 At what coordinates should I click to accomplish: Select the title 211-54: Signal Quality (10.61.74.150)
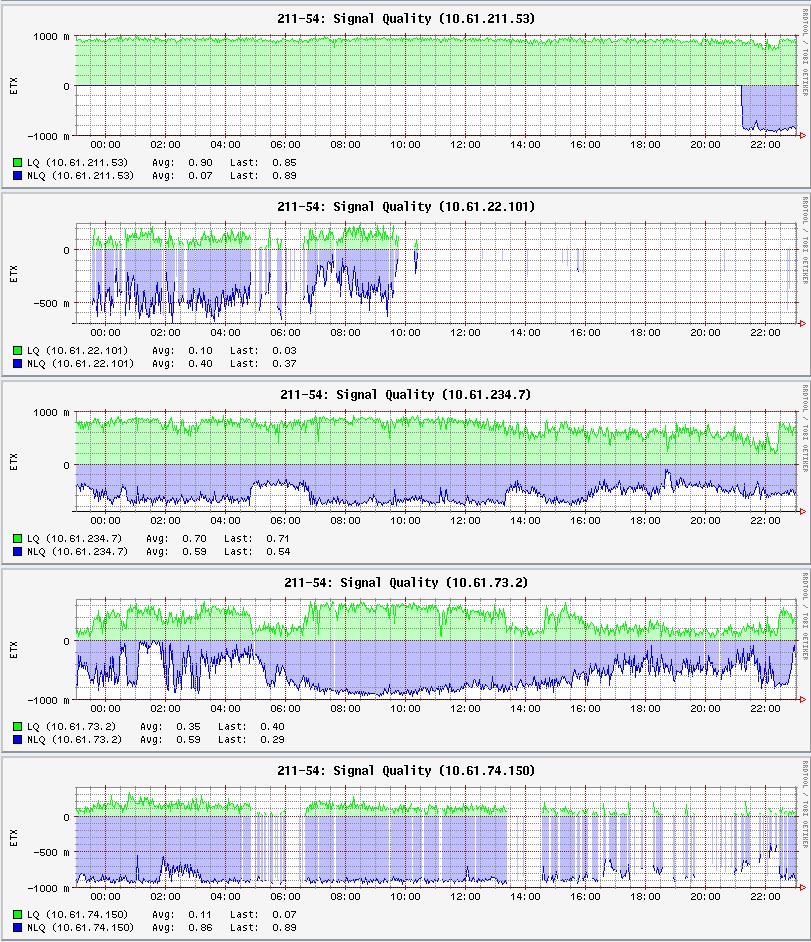coord(405,770)
